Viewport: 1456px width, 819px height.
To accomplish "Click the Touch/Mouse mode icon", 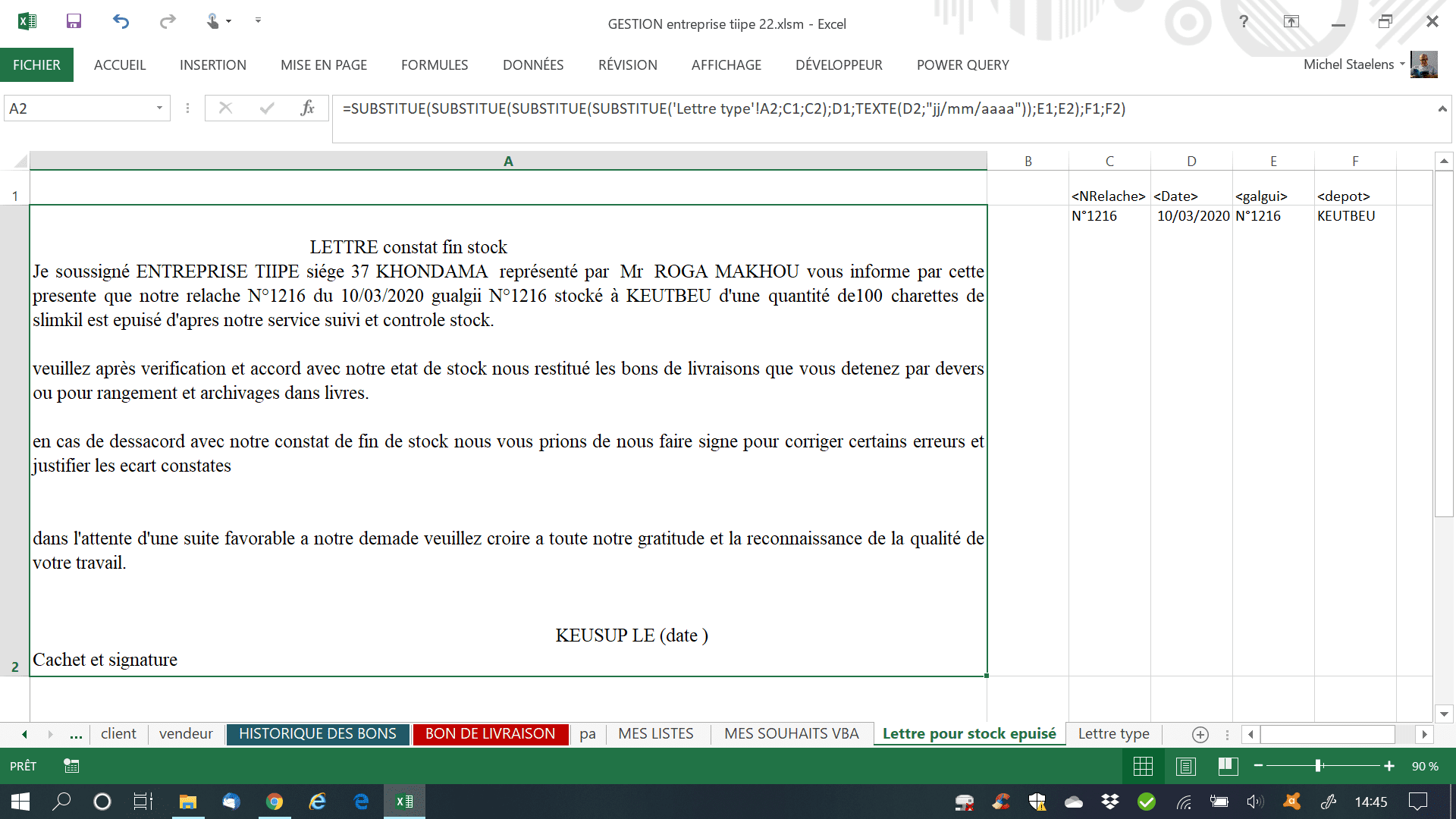I will pos(214,21).
